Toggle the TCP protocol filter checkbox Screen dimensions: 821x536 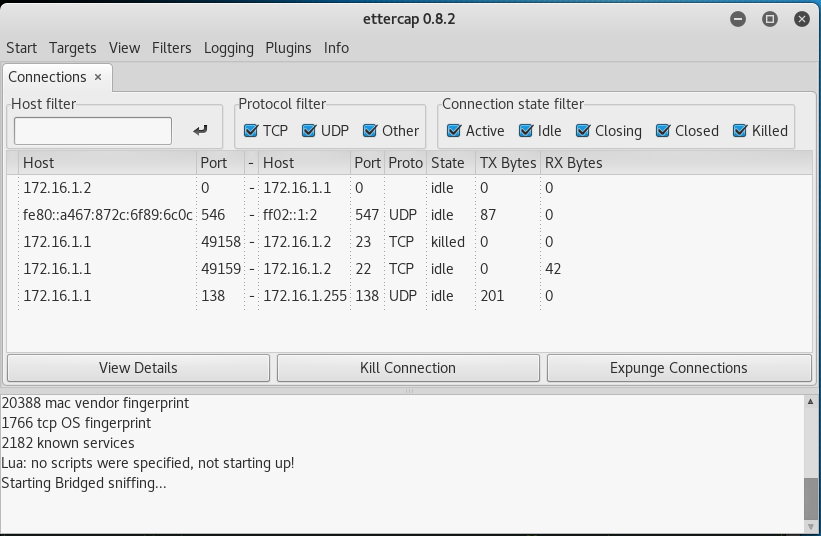point(251,130)
